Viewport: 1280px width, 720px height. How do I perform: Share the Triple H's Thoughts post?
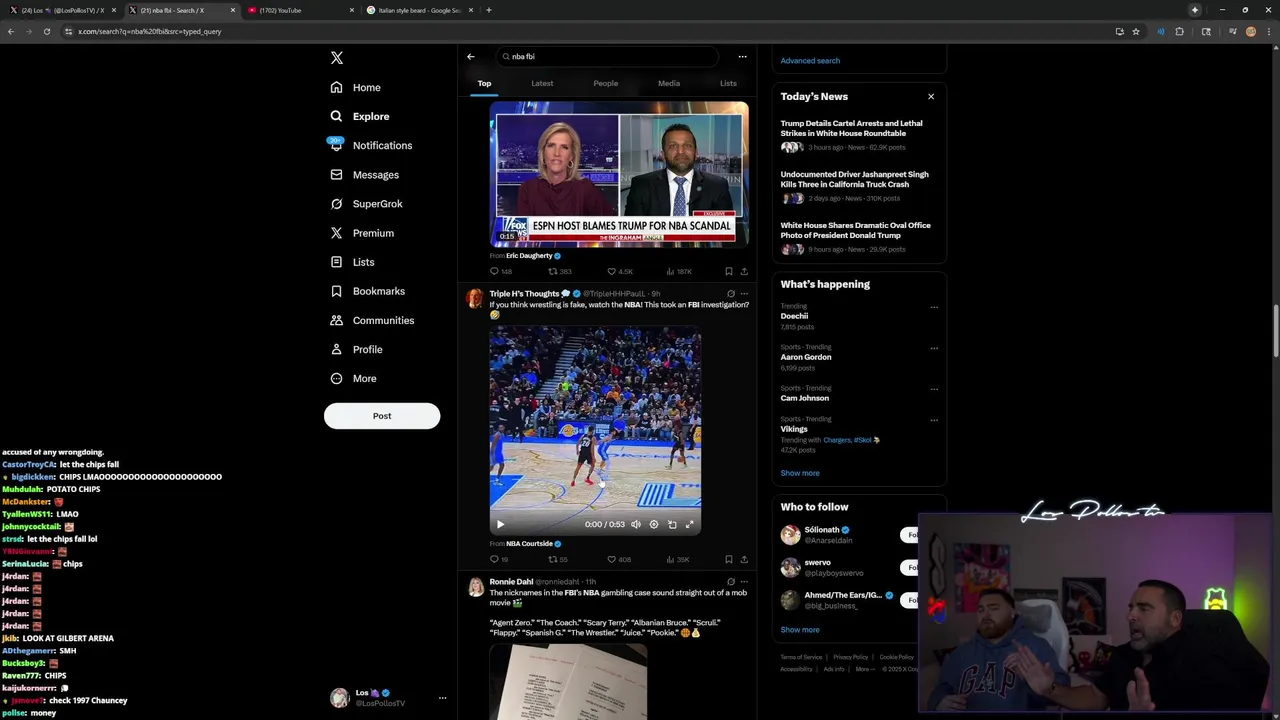pyautogui.click(x=743, y=559)
